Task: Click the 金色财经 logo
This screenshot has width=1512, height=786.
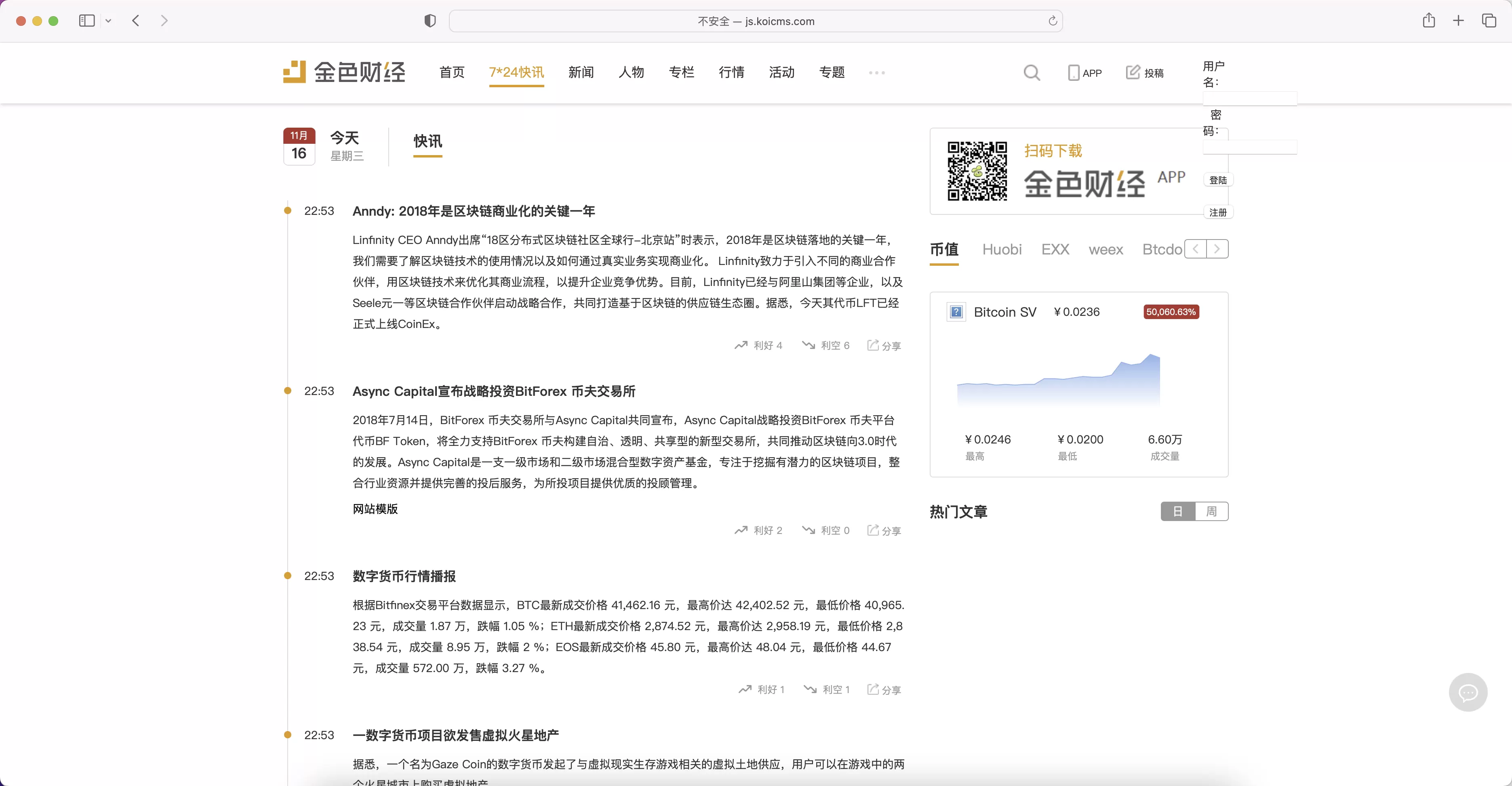Action: pos(344,71)
